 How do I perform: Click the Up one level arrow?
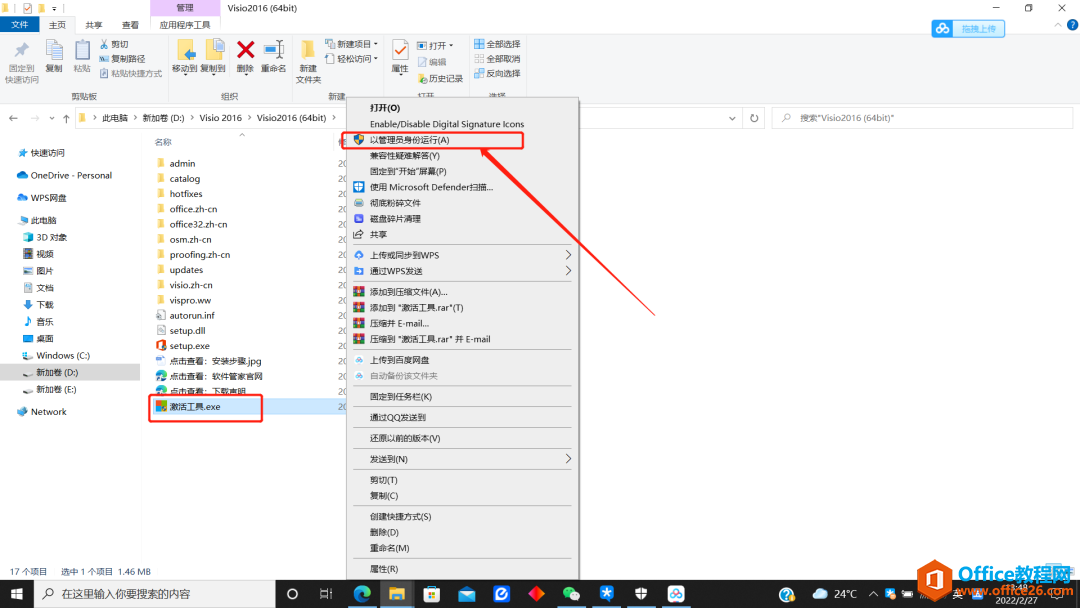coord(66,118)
